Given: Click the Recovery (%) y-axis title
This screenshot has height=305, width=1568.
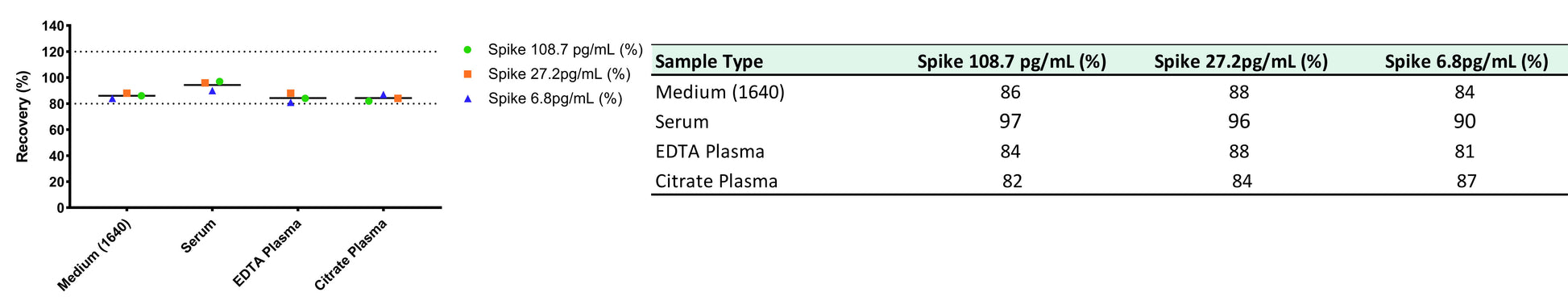Looking at the screenshot, I should pos(23,116).
